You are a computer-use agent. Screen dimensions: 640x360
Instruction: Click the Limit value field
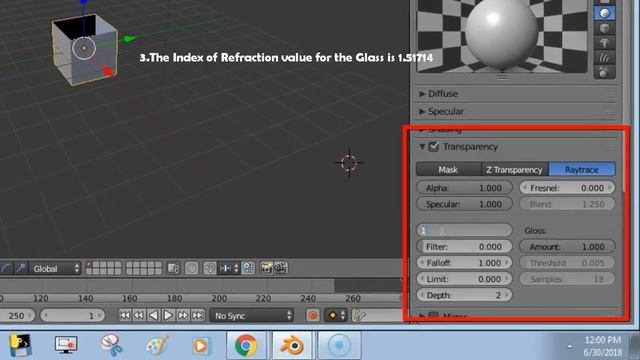tap(464, 279)
